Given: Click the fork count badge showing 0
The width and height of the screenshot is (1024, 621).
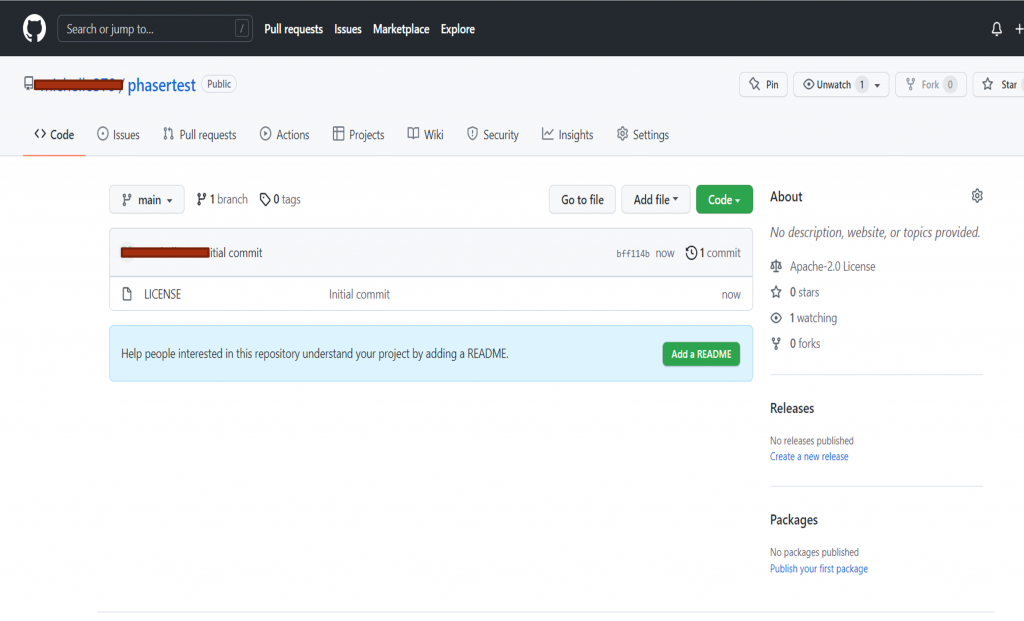Looking at the screenshot, I should (x=950, y=84).
